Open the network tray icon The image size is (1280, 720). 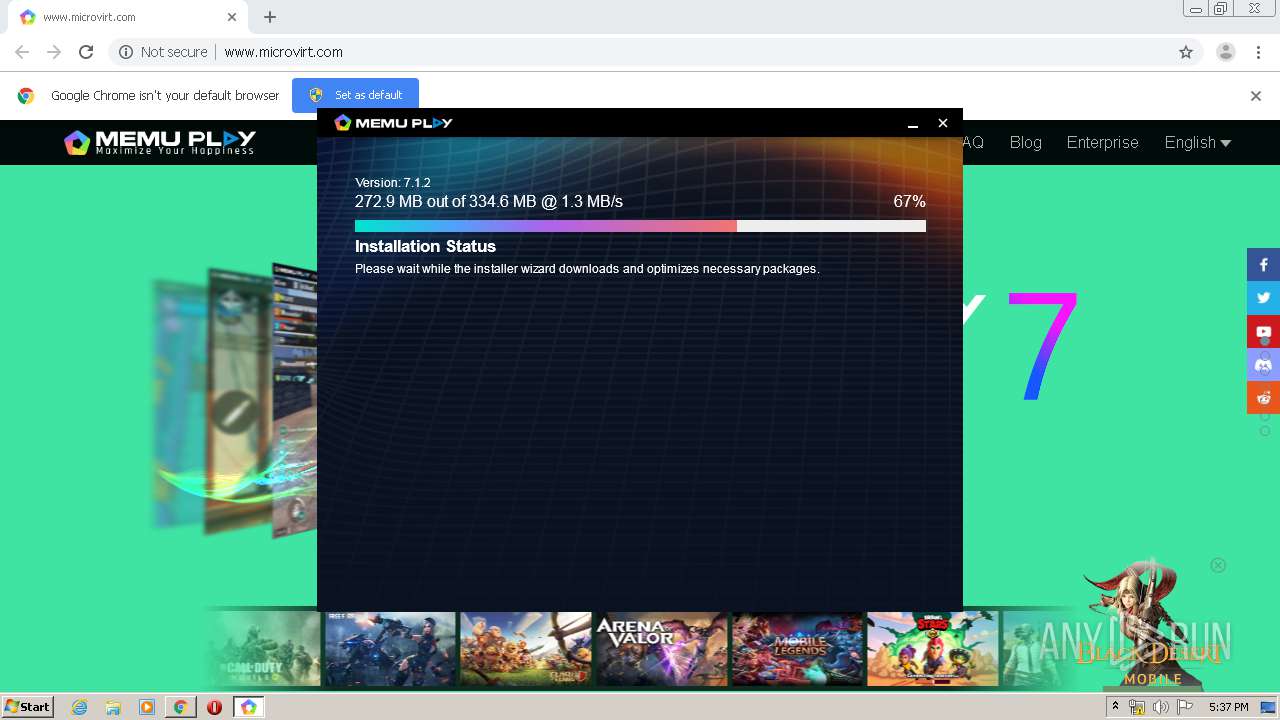coord(1136,707)
